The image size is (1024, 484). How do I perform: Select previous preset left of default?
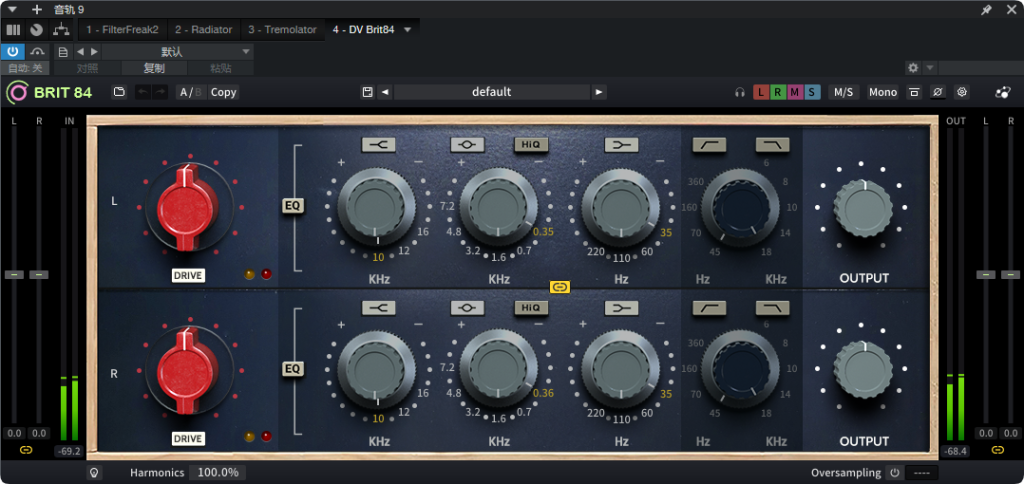click(x=385, y=92)
